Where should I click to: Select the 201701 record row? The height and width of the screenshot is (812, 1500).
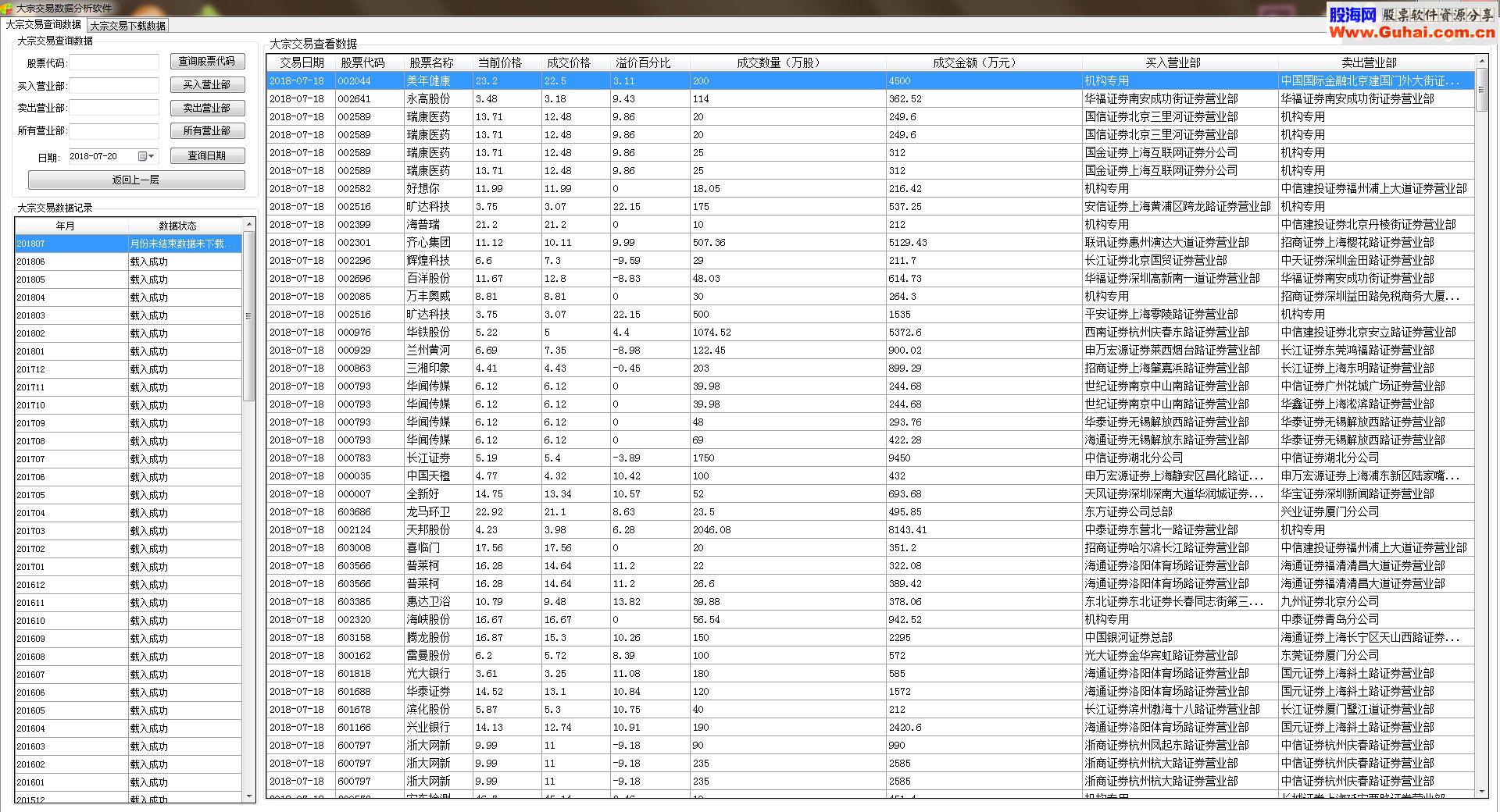(129, 567)
